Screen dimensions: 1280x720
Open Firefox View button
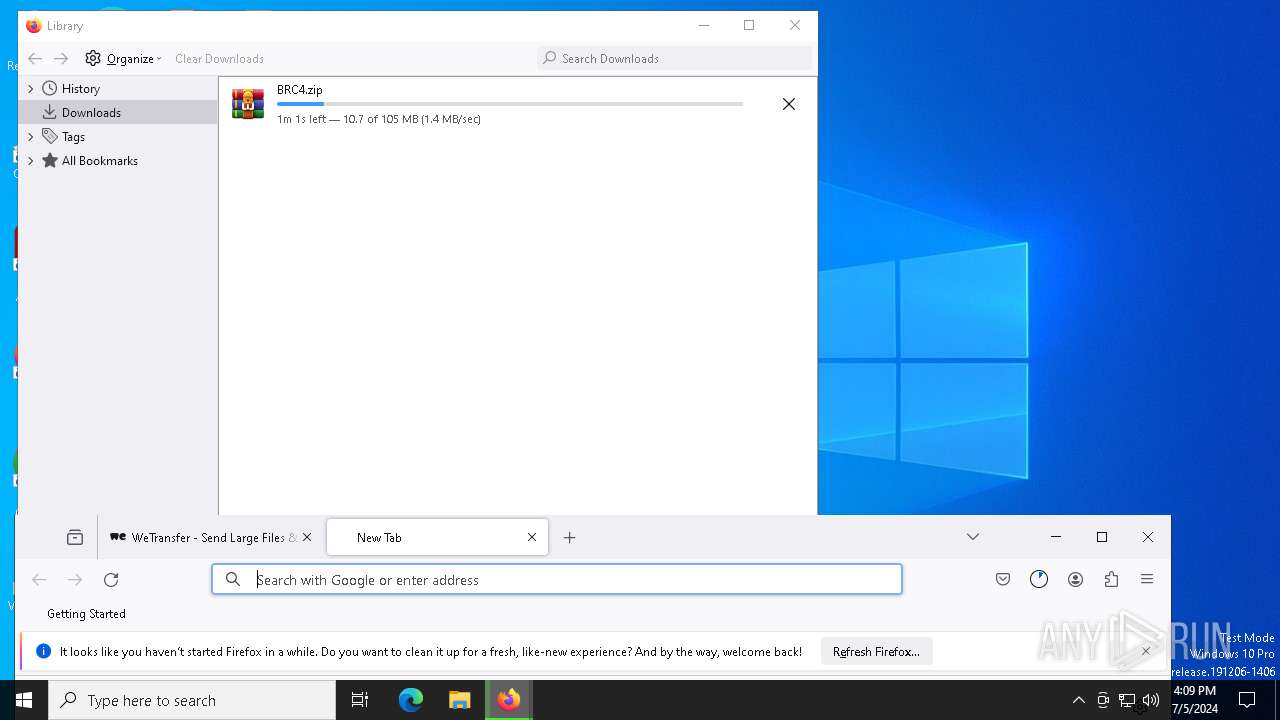pos(75,537)
